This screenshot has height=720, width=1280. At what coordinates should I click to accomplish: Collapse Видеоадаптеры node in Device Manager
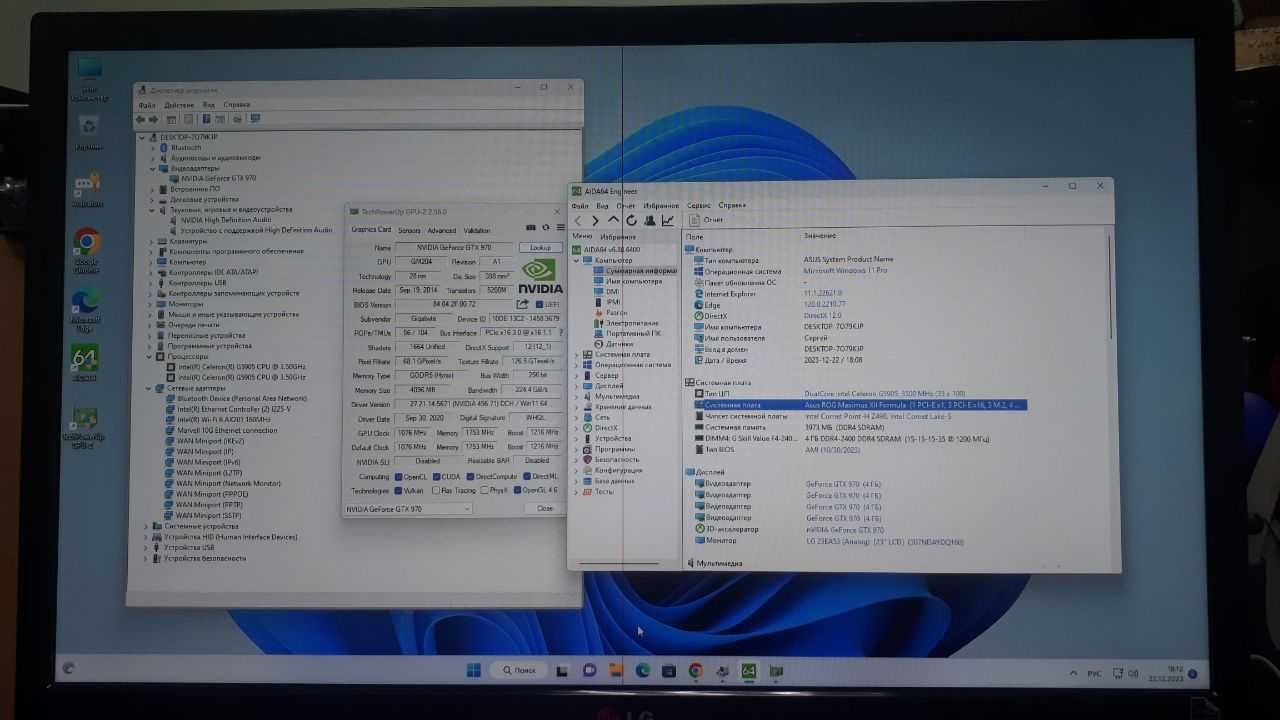(x=153, y=168)
